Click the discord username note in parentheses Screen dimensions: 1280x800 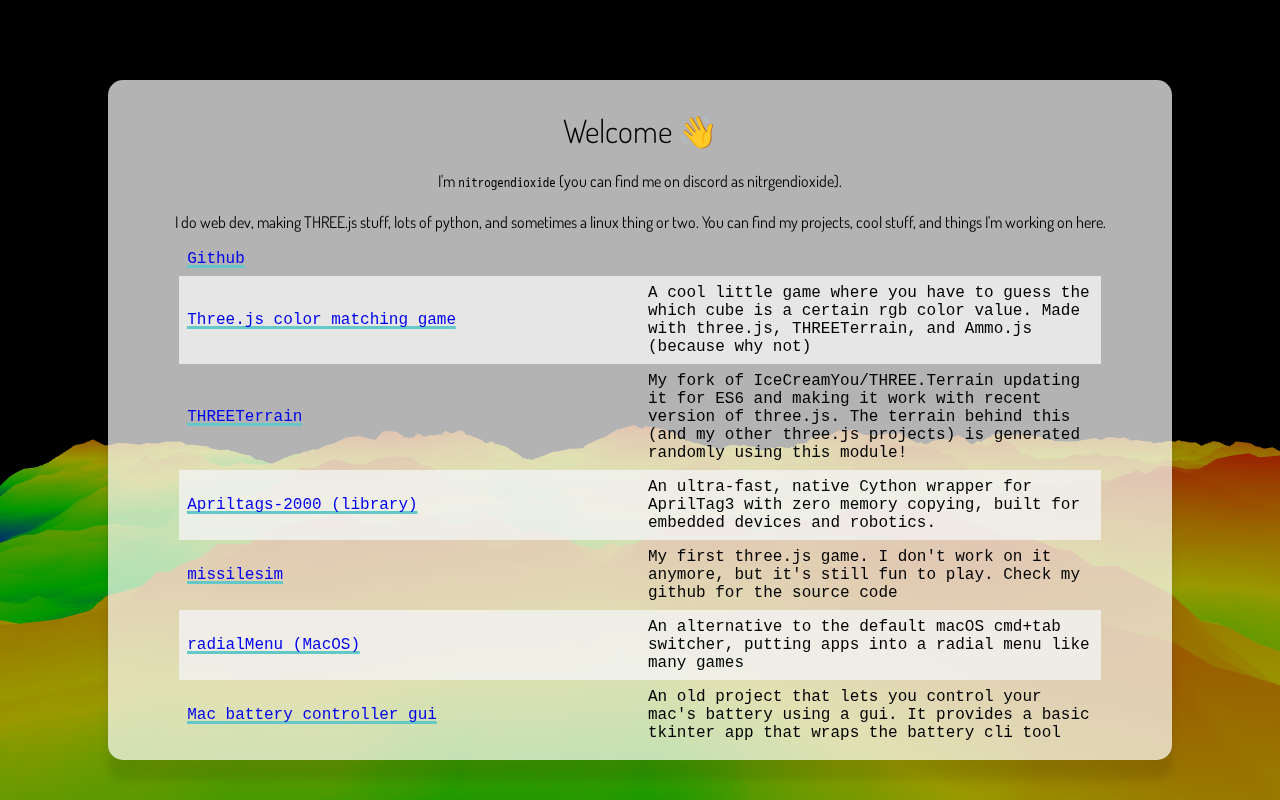tap(700, 182)
